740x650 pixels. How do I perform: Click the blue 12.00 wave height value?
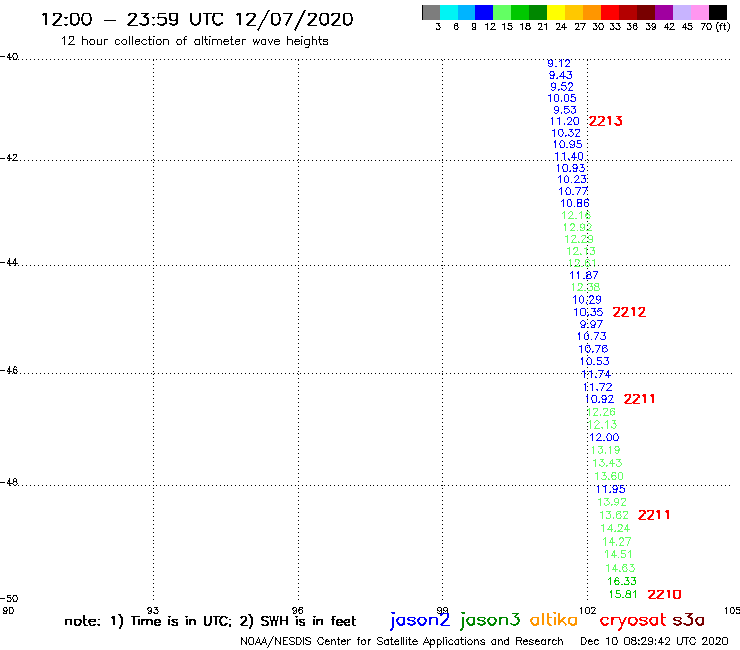604,438
